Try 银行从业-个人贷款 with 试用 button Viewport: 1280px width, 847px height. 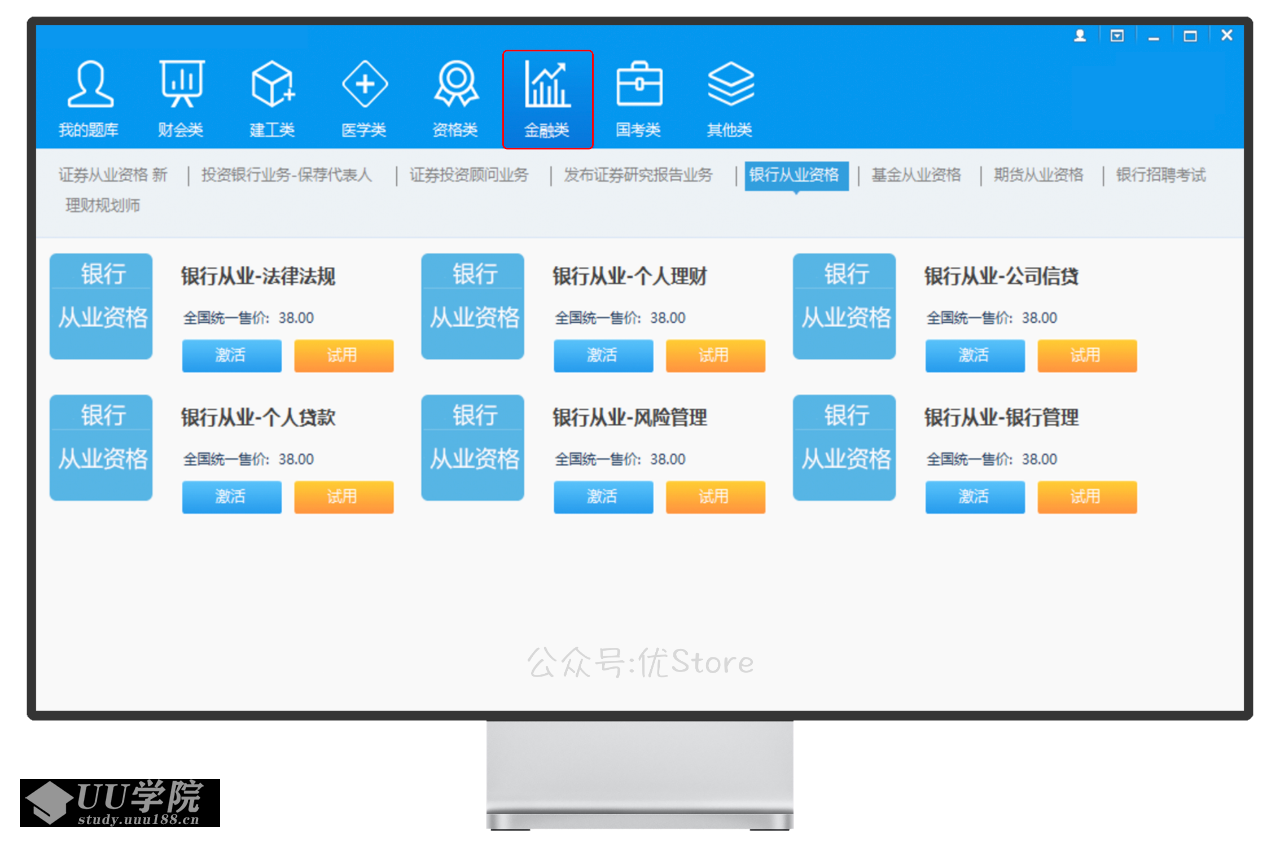tap(344, 497)
